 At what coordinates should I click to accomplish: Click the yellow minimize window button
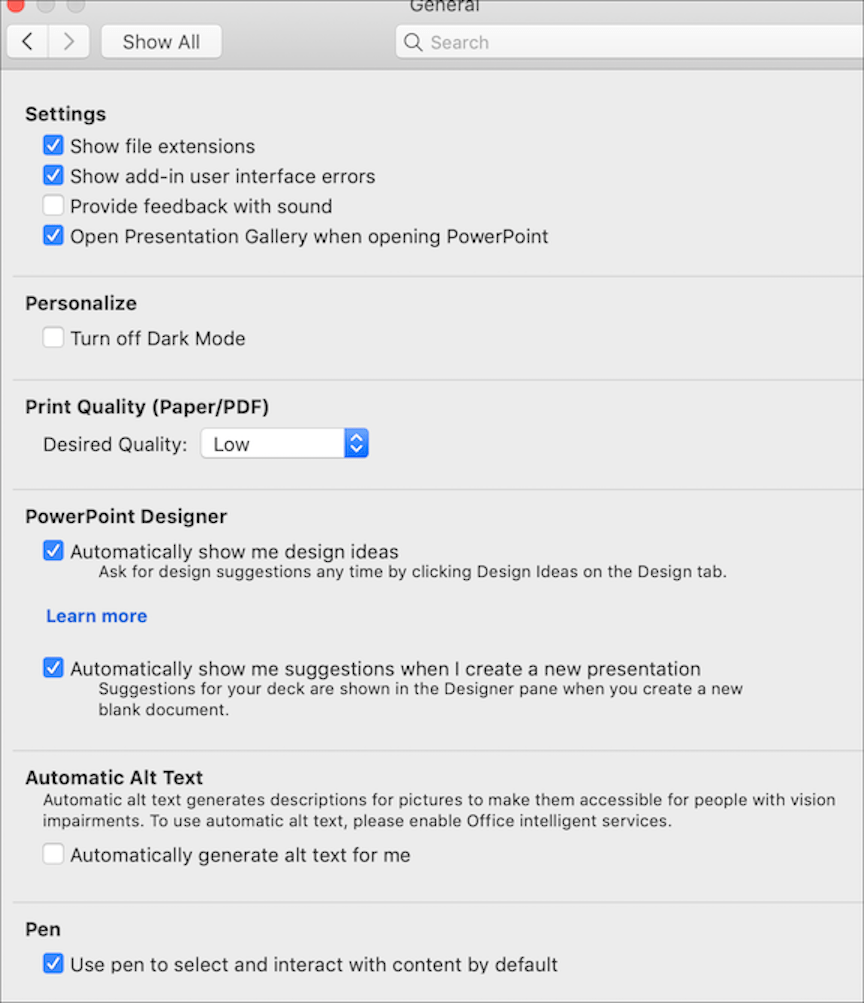[43, 7]
